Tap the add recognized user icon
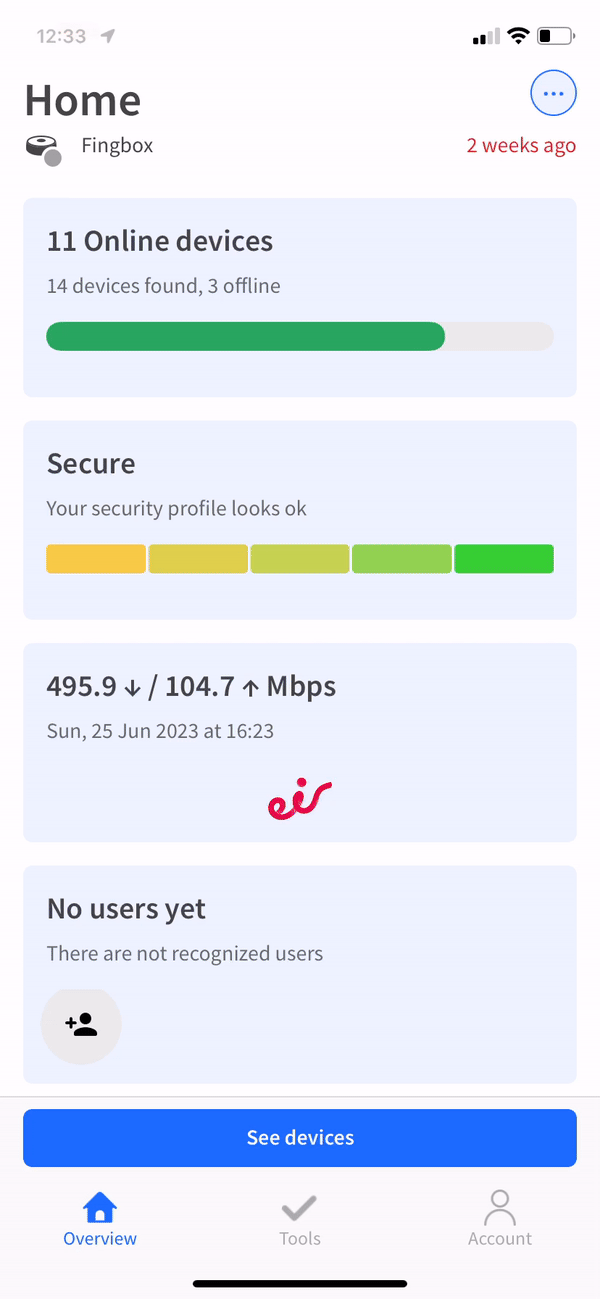The height and width of the screenshot is (1299, 600). pos(81,1025)
